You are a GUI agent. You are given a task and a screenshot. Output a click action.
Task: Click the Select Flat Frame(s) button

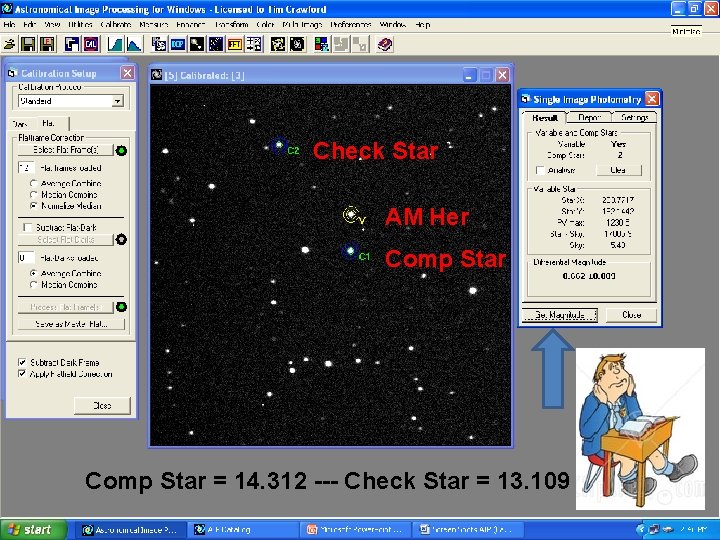coord(66,150)
